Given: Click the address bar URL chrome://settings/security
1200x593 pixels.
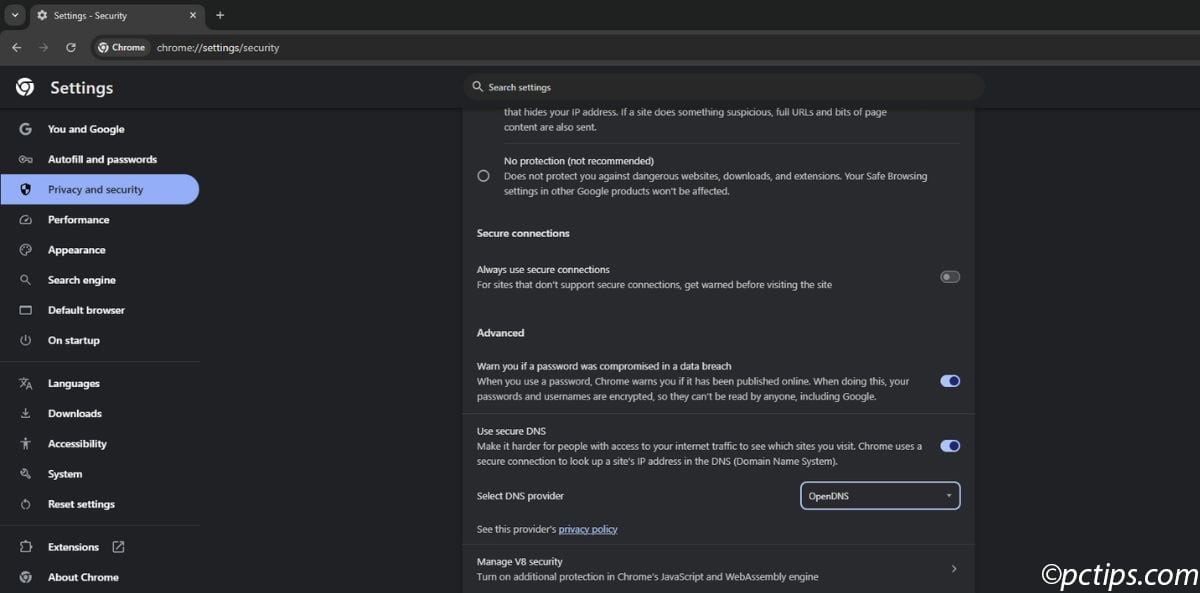Looking at the screenshot, I should coord(218,47).
